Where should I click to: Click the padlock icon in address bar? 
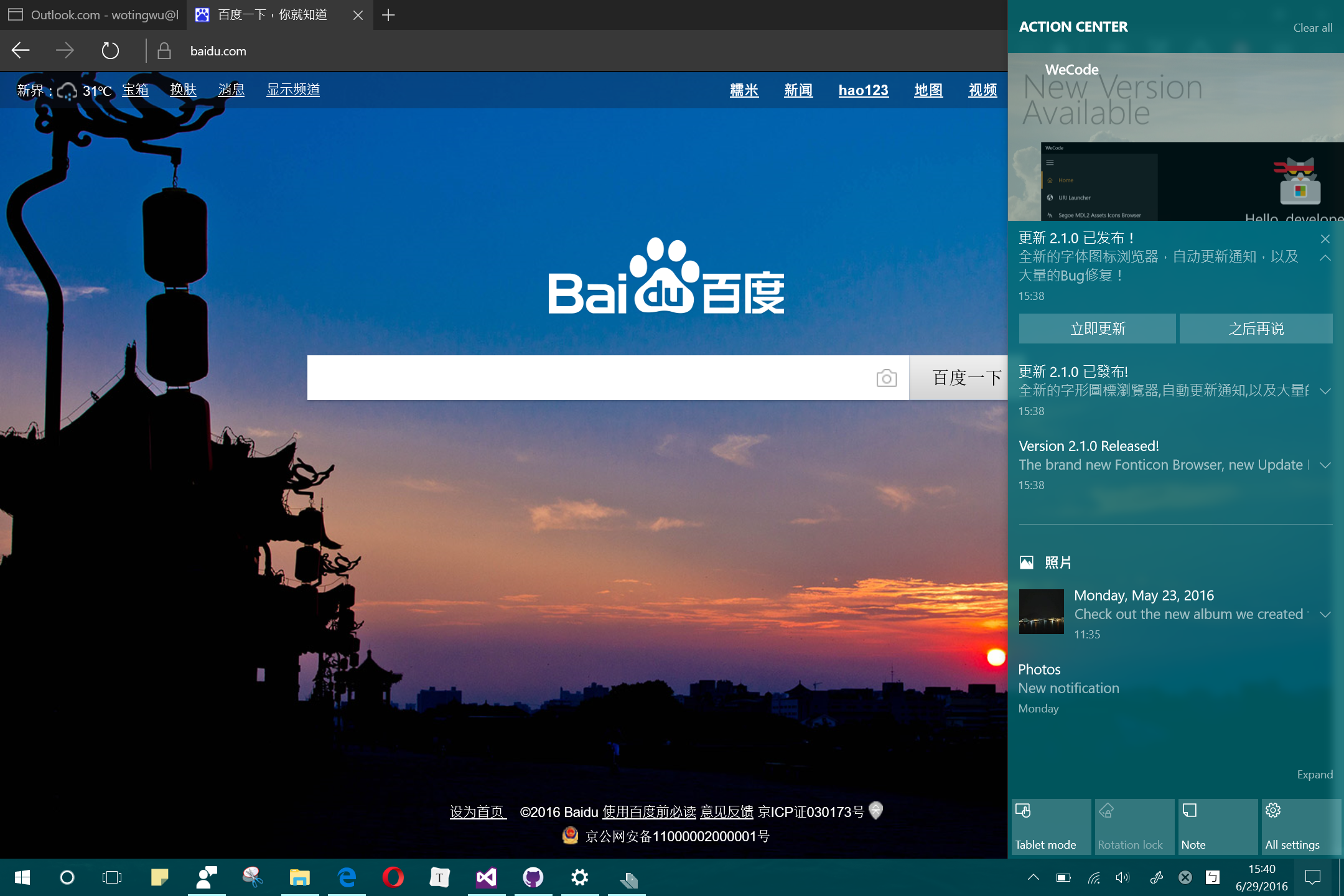164,51
